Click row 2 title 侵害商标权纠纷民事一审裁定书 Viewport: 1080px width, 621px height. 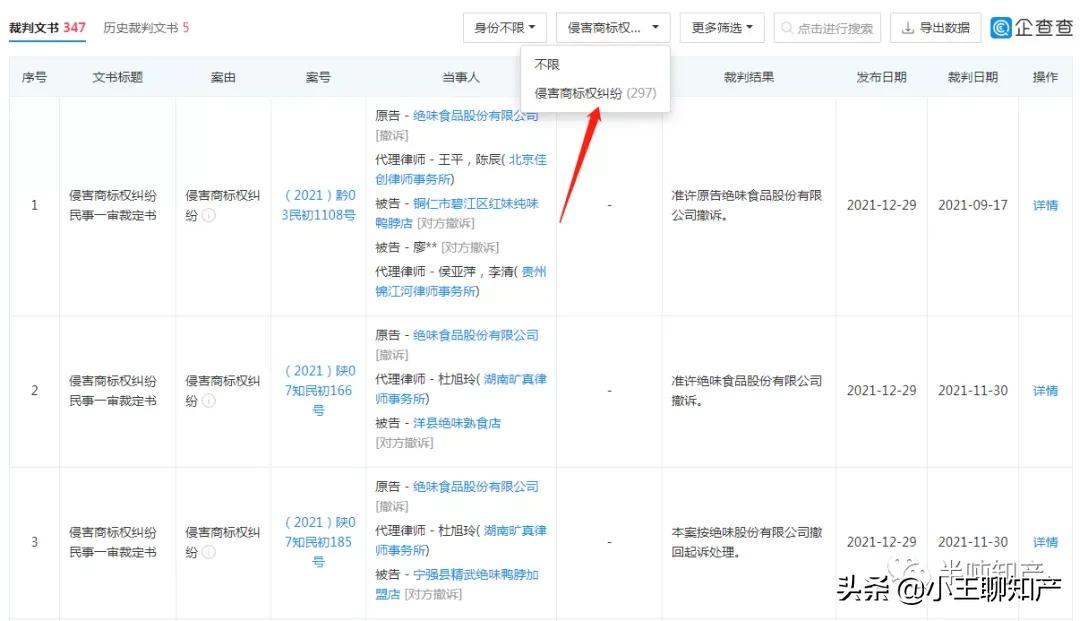[113, 390]
